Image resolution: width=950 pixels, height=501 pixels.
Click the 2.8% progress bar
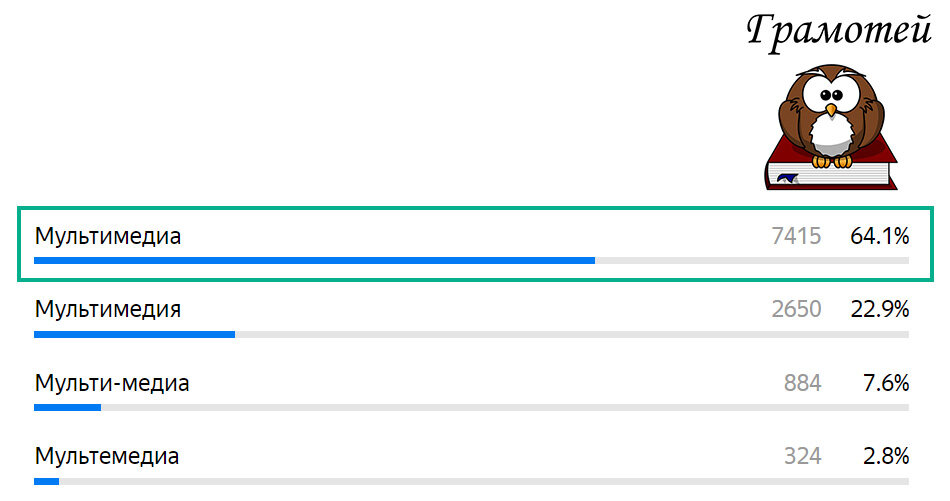(x=471, y=482)
